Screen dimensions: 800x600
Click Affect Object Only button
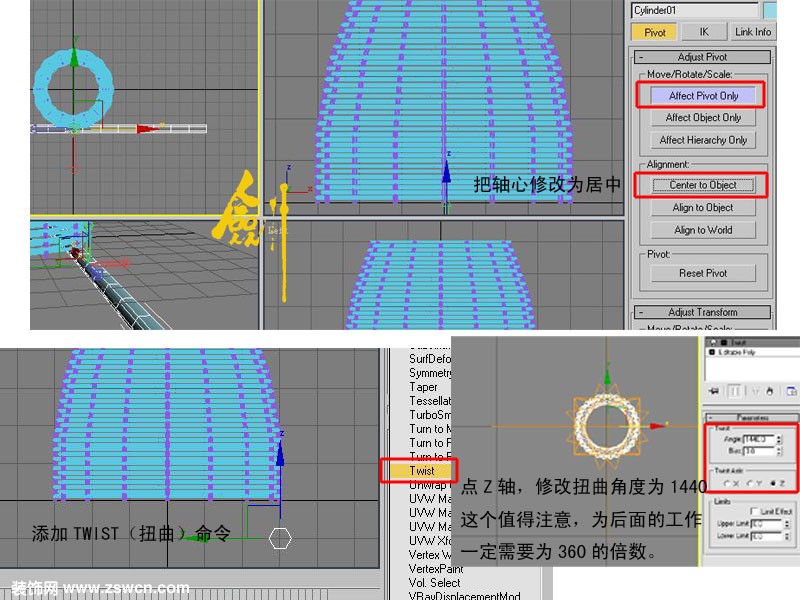coord(703,118)
